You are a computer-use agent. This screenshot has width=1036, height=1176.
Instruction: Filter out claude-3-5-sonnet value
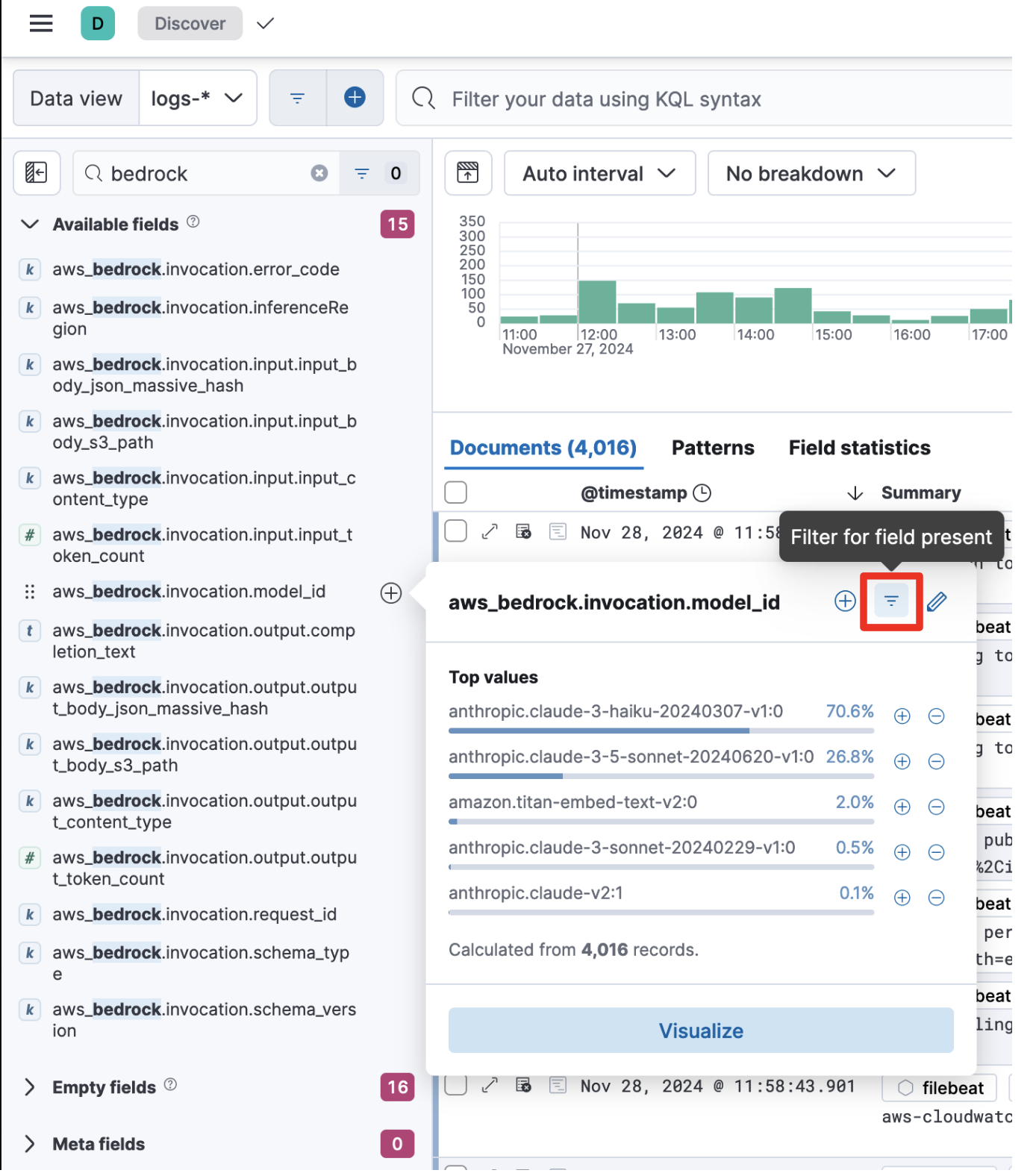(x=936, y=762)
